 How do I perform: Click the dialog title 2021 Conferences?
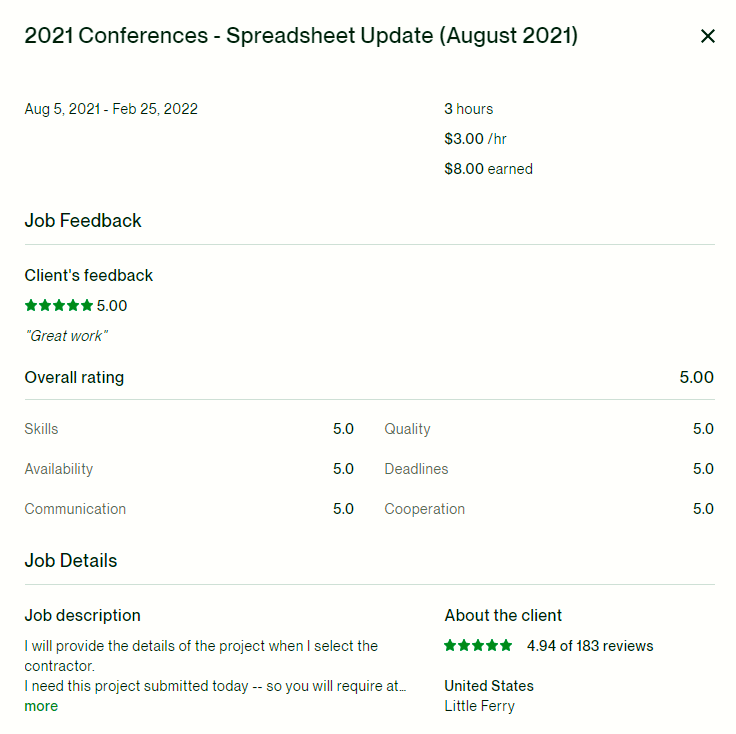point(300,36)
